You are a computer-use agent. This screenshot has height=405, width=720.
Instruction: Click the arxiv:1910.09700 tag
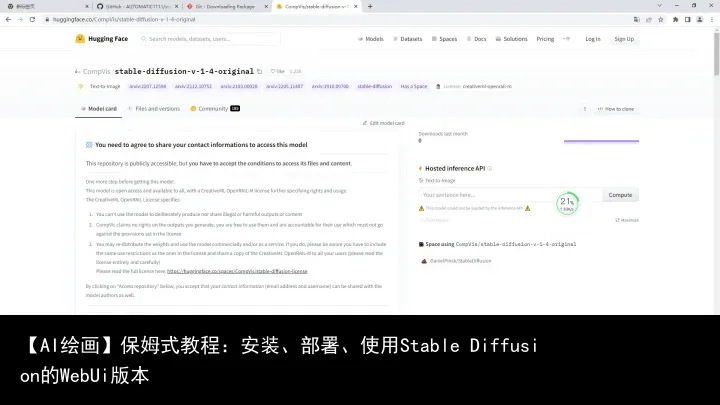pos(330,86)
